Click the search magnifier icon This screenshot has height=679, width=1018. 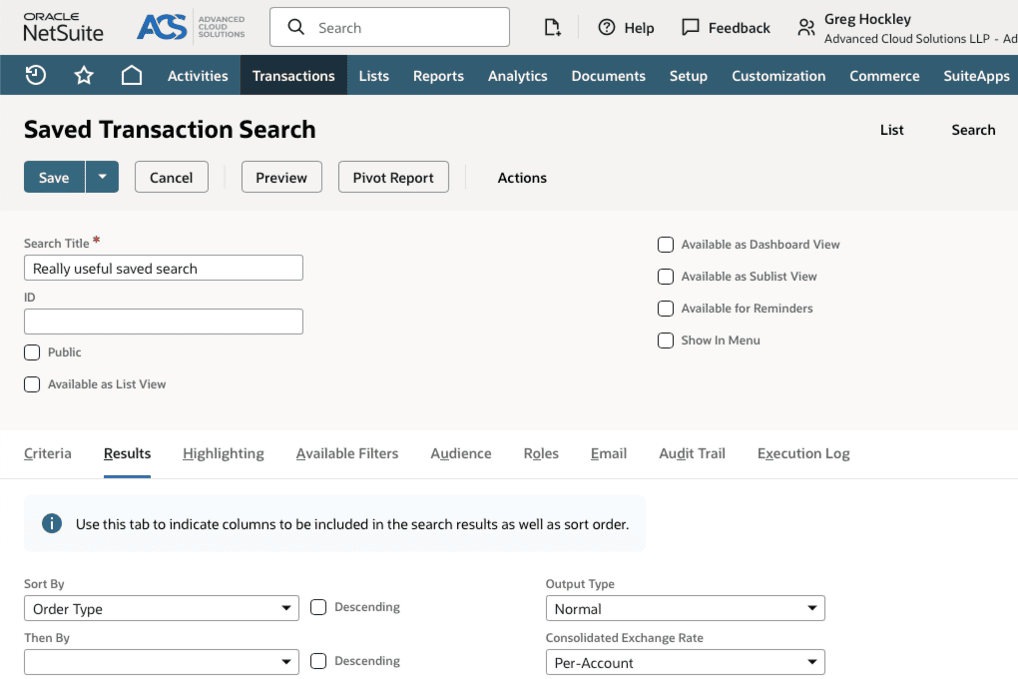(296, 27)
